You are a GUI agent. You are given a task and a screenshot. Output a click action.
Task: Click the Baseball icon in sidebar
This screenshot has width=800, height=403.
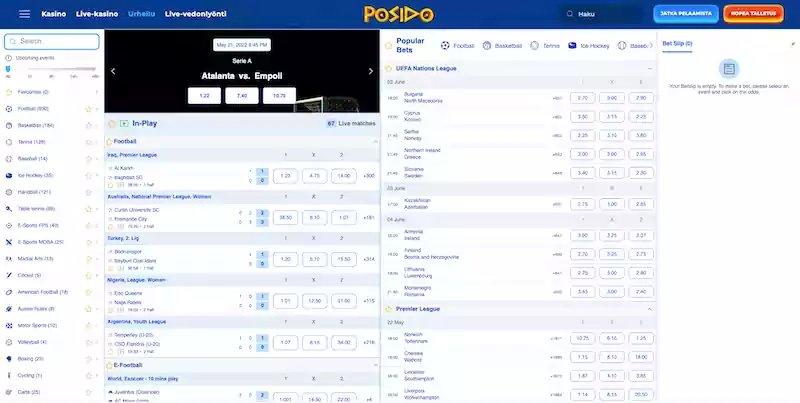[9, 159]
